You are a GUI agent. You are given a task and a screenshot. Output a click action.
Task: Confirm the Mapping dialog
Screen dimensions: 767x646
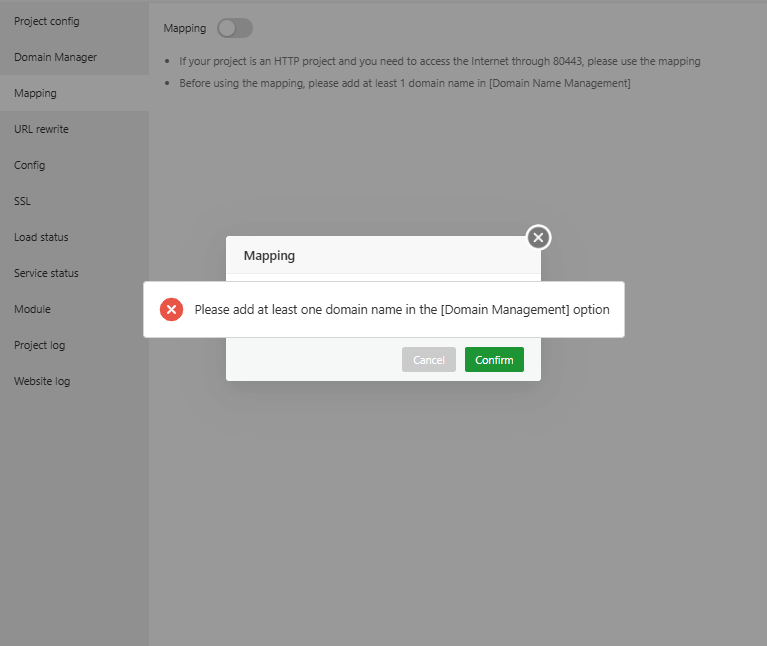click(x=494, y=360)
